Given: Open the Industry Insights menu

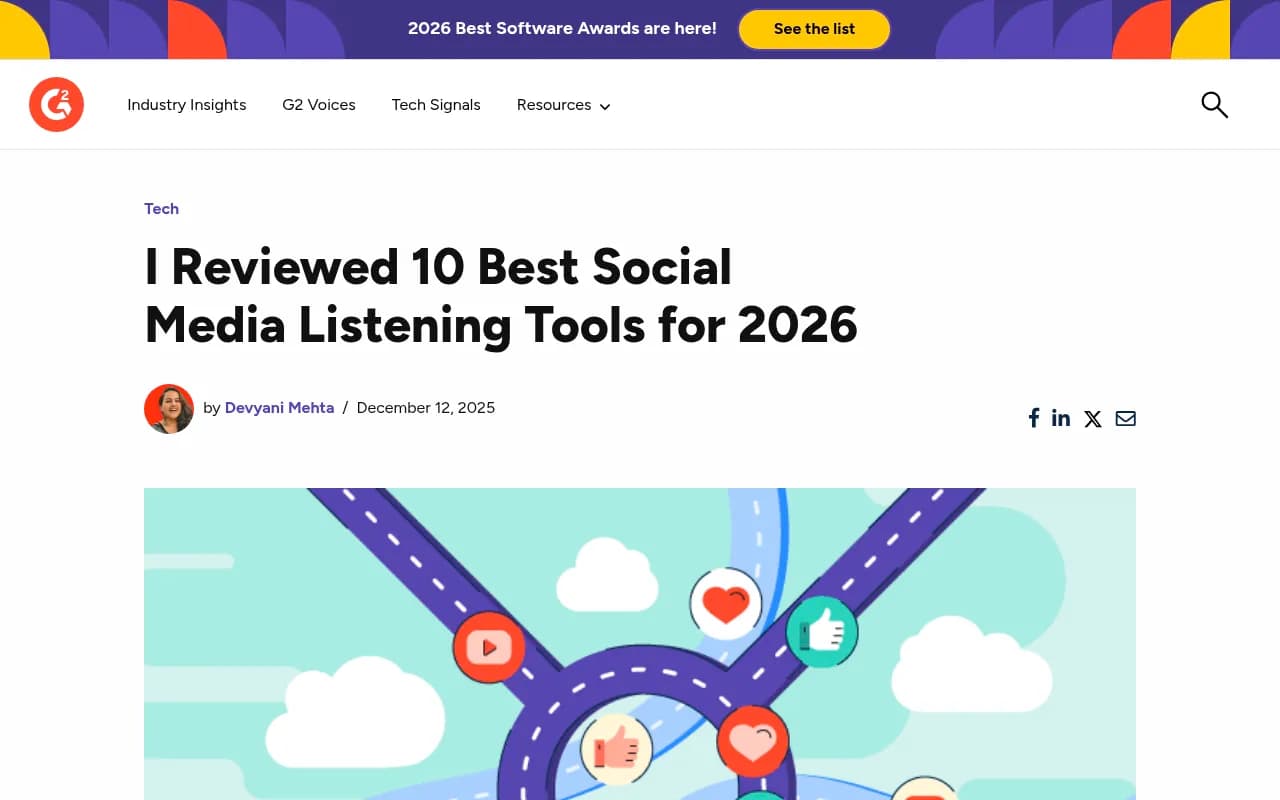Looking at the screenshot, I should [186, 104].
